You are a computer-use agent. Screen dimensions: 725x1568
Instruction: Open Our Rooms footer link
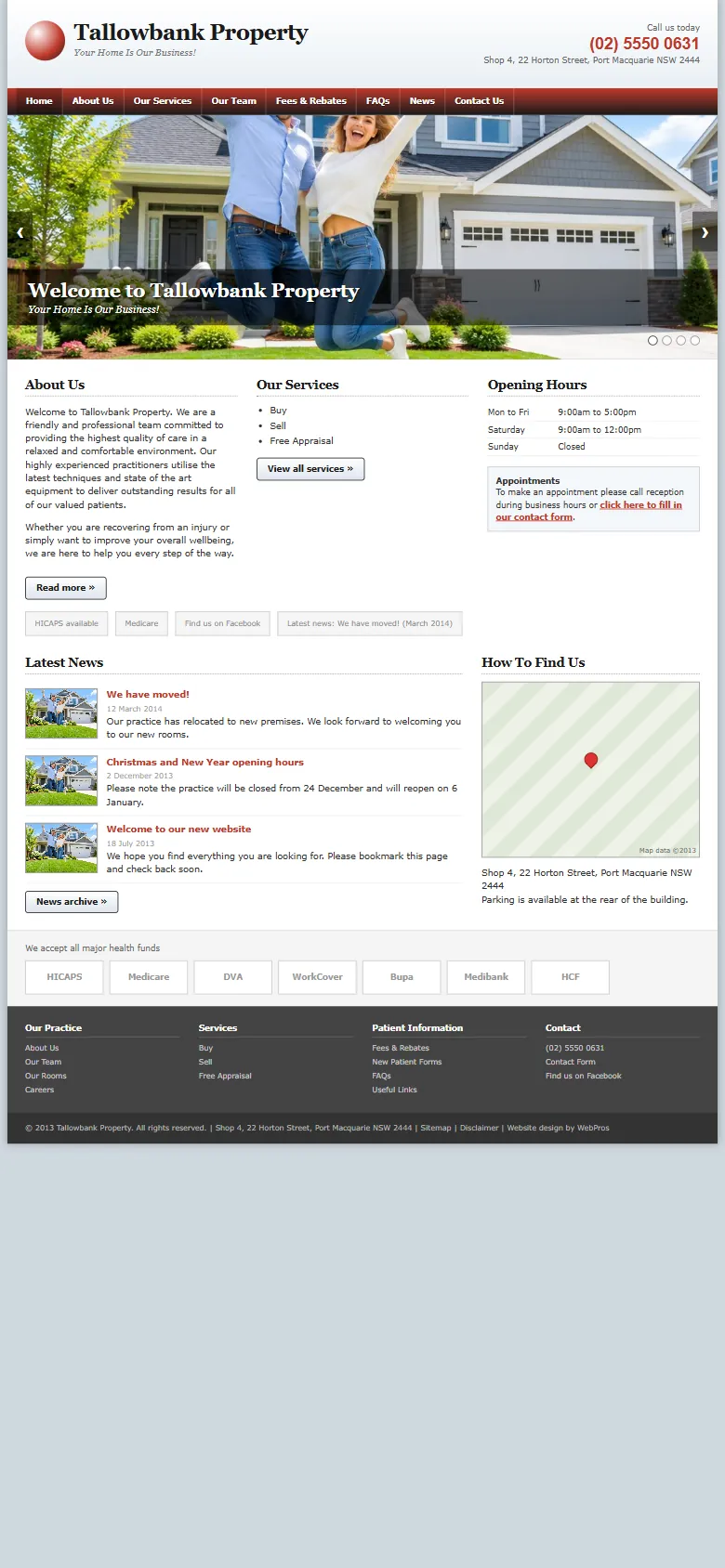pos(46,1076)
